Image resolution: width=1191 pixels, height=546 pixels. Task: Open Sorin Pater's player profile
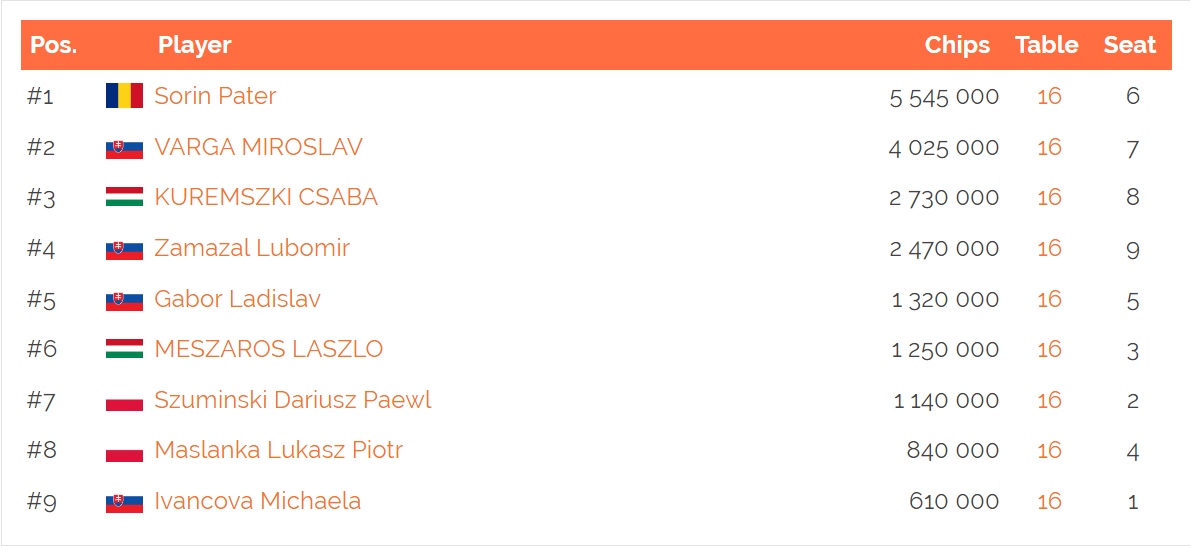pos(215,96)
